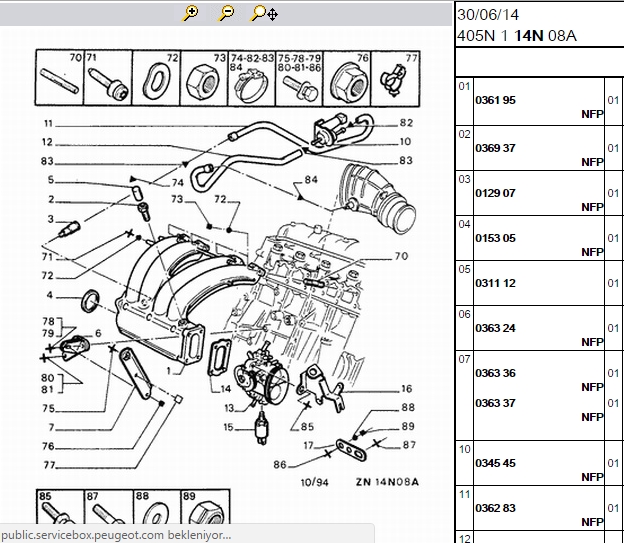The height and width of the screenshot is (543, 624).
Task: Click the zoom in magnifier icon
Action: (x=190, y=13)
